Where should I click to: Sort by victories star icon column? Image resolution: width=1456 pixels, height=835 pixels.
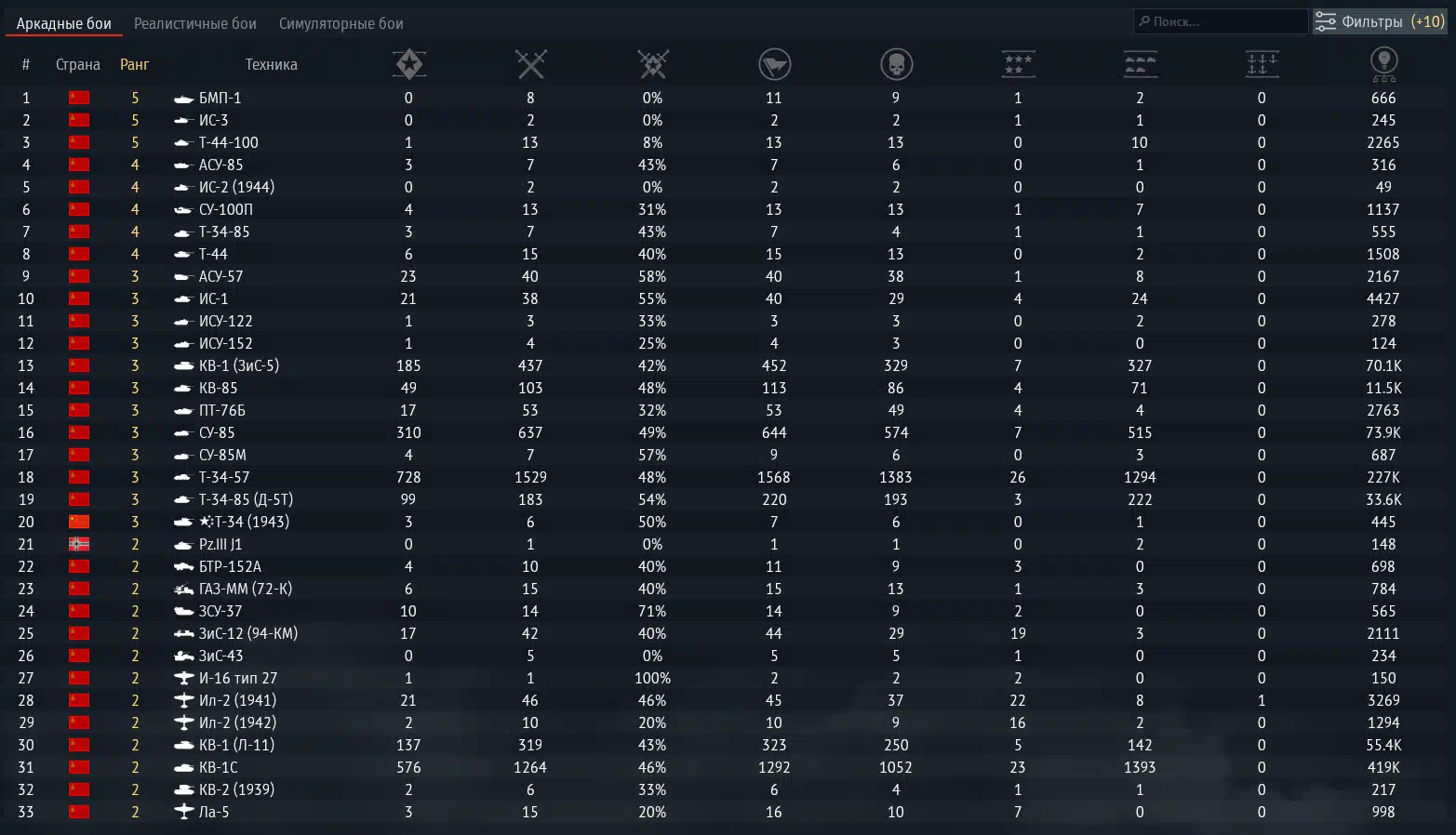(x=408, y=64)
